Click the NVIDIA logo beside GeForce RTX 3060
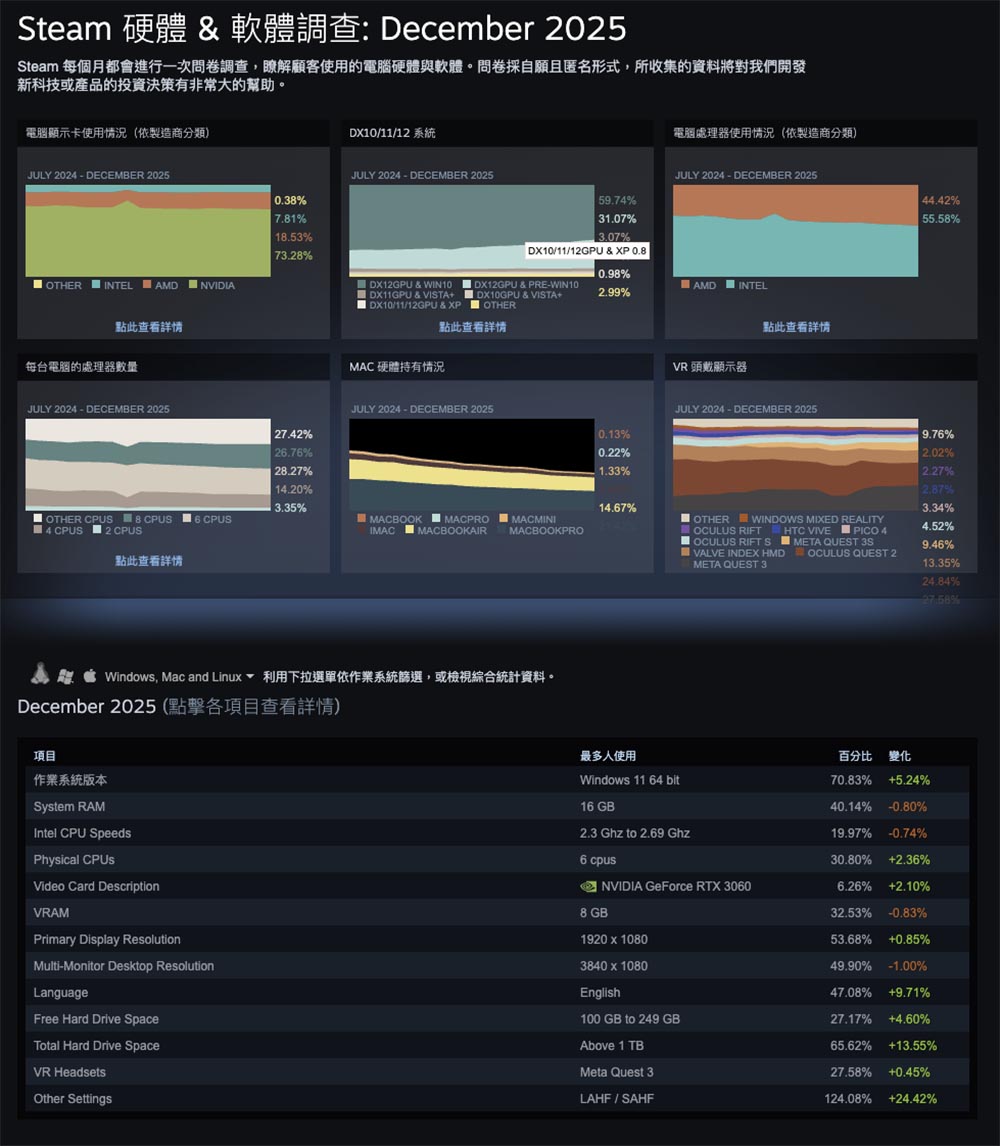This screenshot has height=1146, width=1000. tap(588, 886)
